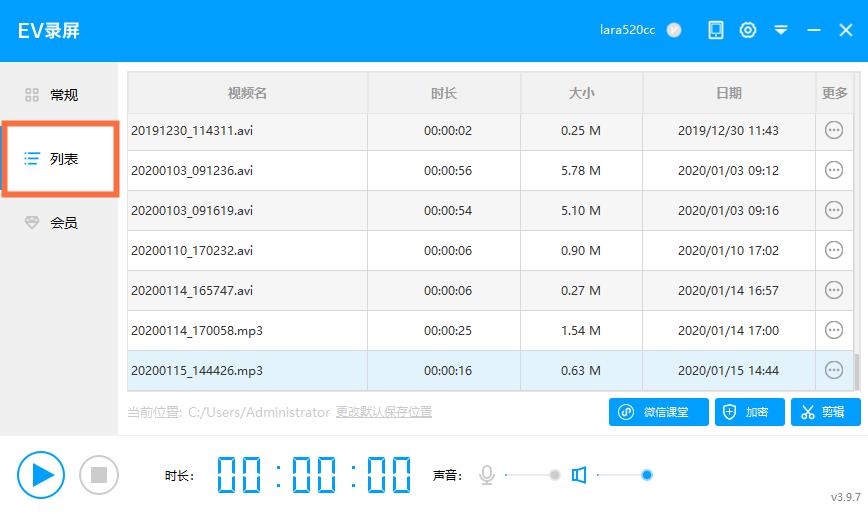Open the 会员 membership tab
868x514 pixels.
point(59,223)
